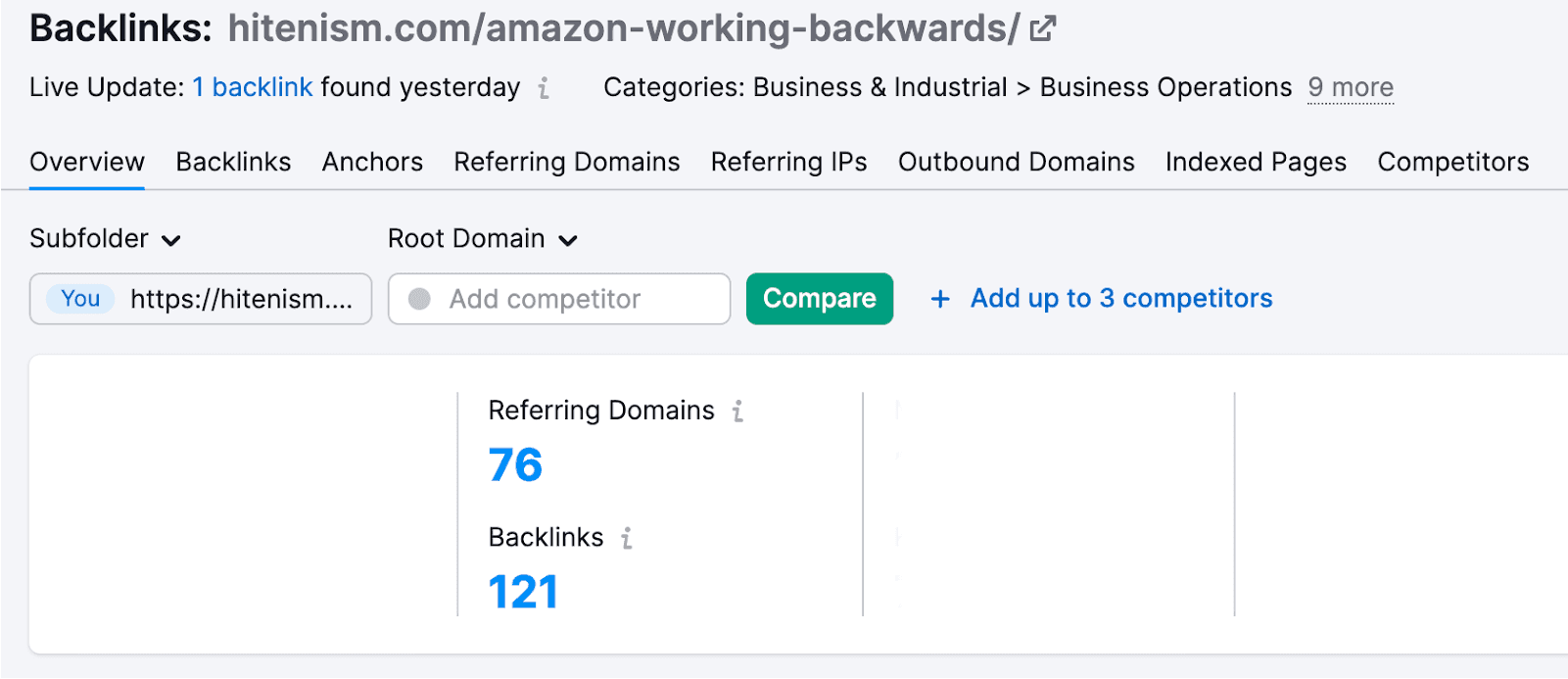Click the Referring Domains info icon
Viewport: 1568px width, 679px height.
737,411
